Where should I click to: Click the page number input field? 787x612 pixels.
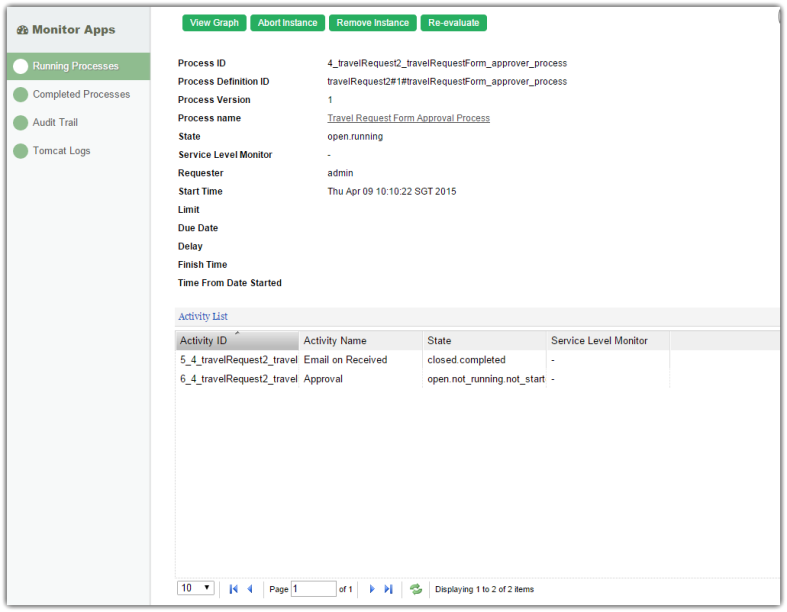point(313,589)
